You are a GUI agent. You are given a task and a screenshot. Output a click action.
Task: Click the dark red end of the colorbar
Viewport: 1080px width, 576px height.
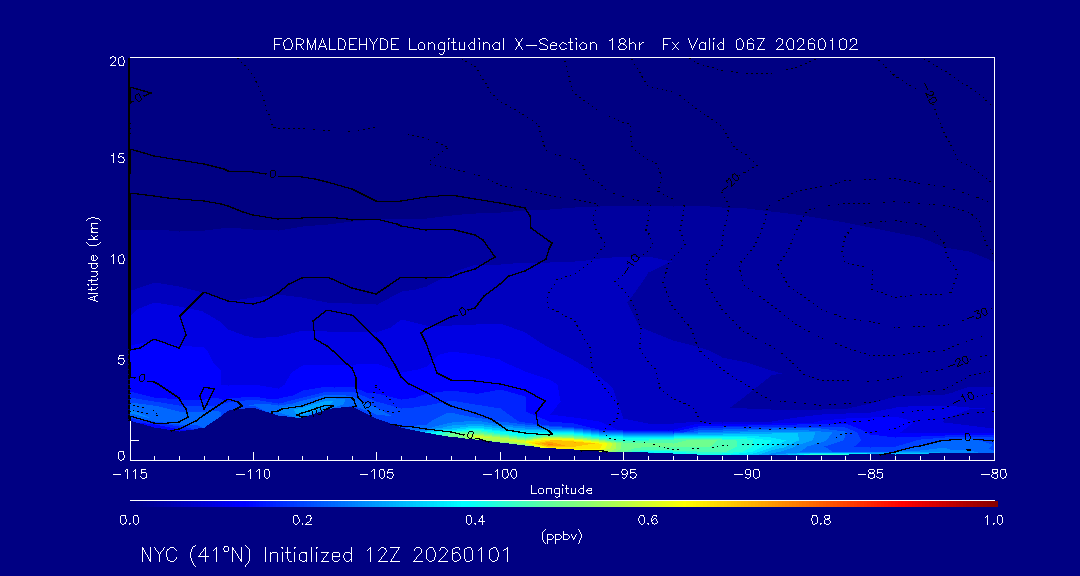tap(988, 504)
